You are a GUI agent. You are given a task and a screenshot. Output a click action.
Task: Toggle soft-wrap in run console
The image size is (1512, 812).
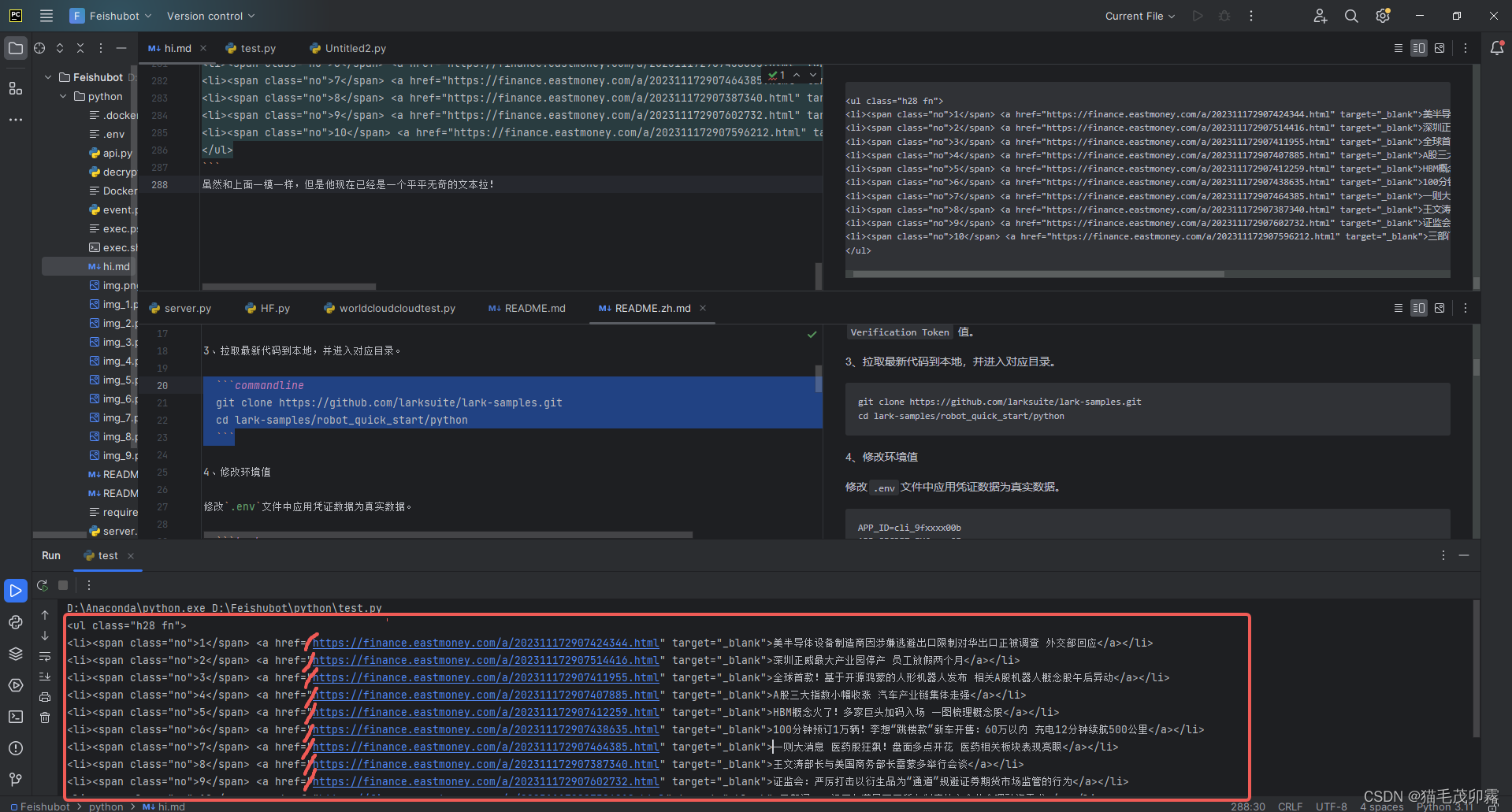click(45, 656)
